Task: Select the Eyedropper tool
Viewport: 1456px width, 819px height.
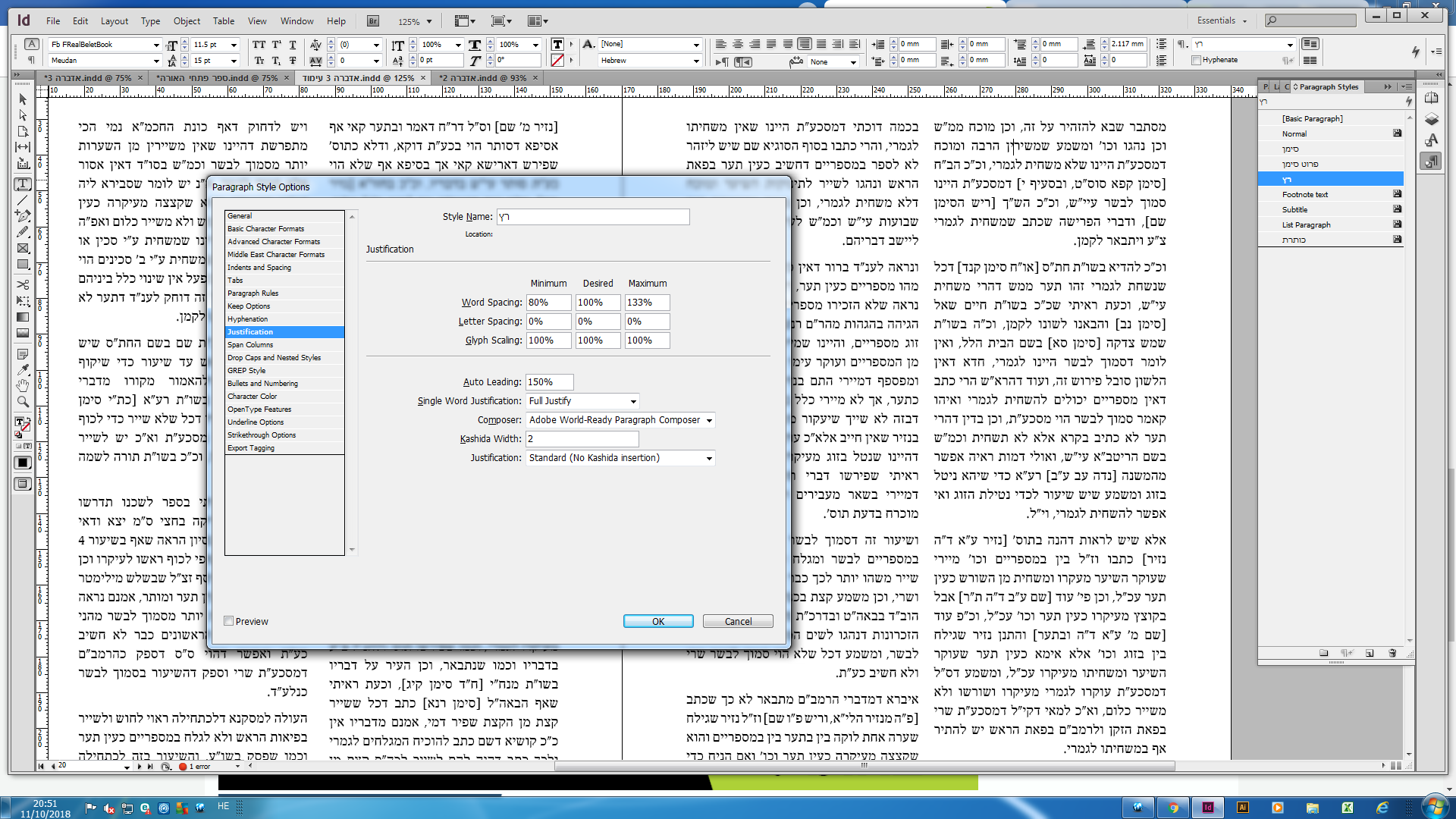Action: (23, 369)
